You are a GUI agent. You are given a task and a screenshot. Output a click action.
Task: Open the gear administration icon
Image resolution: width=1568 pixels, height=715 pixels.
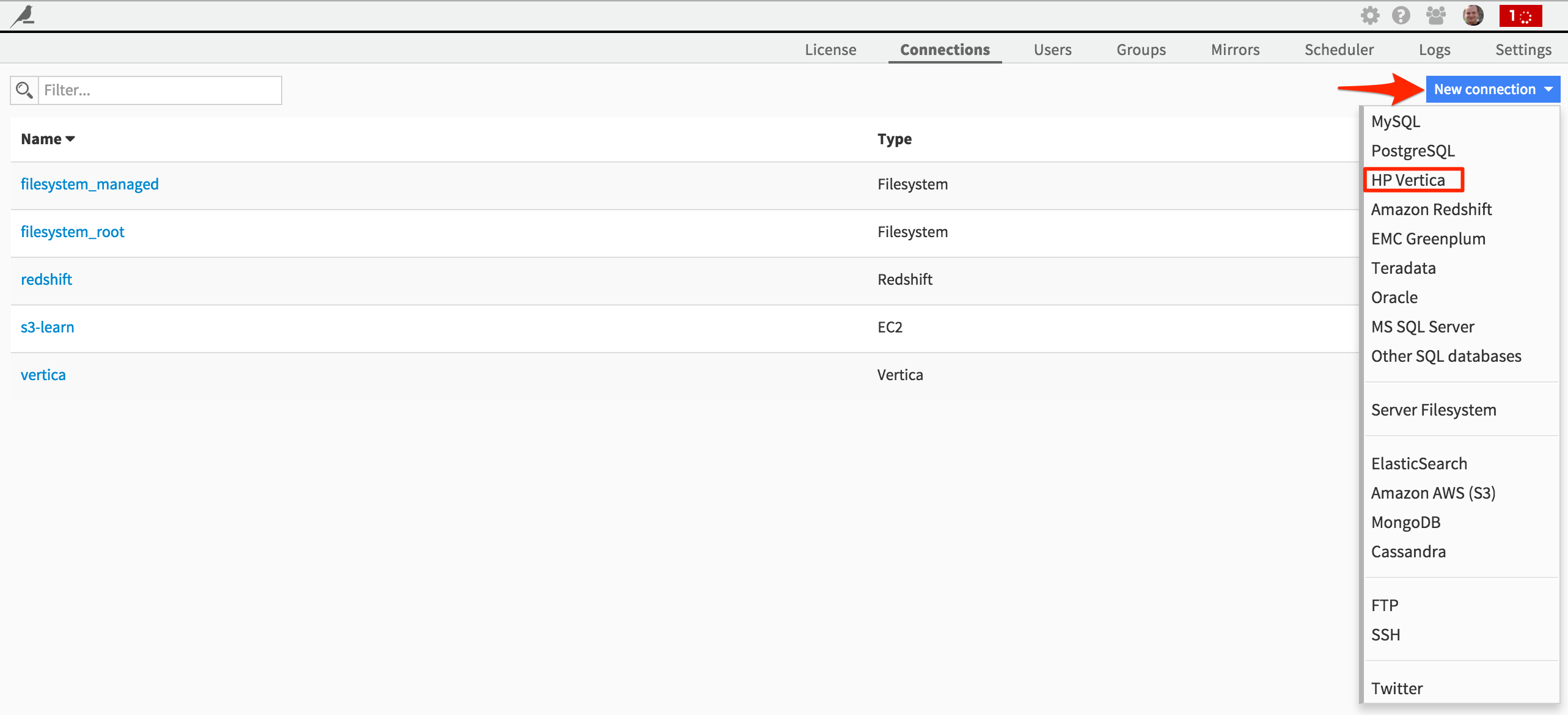(1370, 16)
